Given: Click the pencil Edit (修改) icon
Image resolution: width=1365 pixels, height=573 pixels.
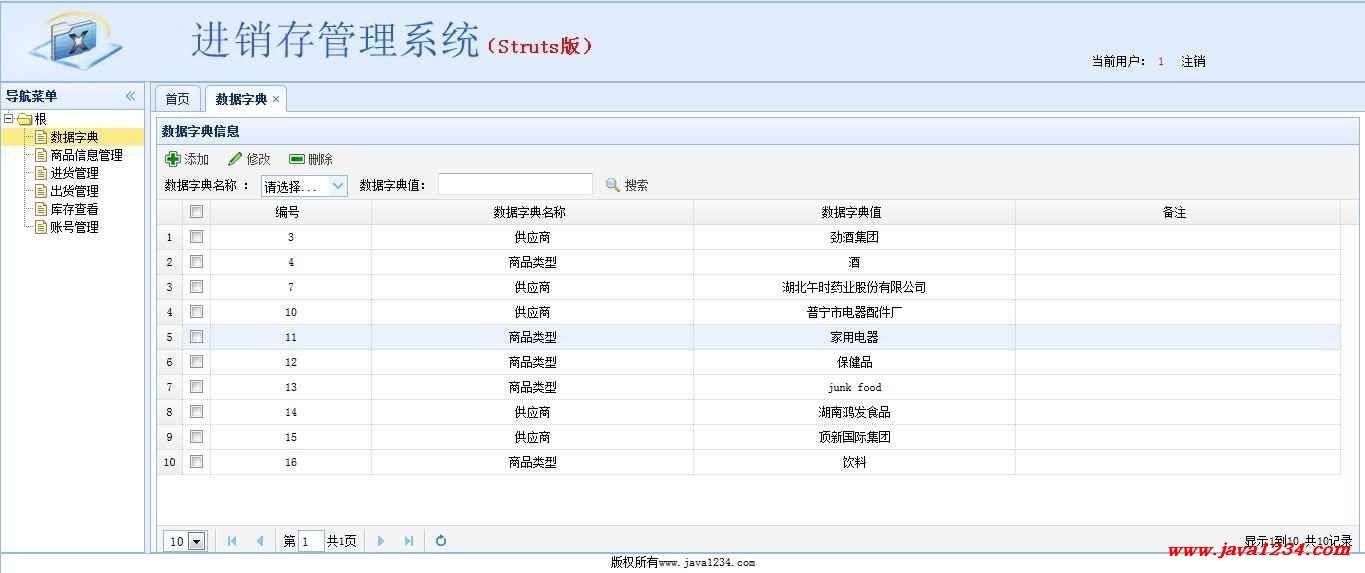Looking at the screenshot, I should click(235, 159).
